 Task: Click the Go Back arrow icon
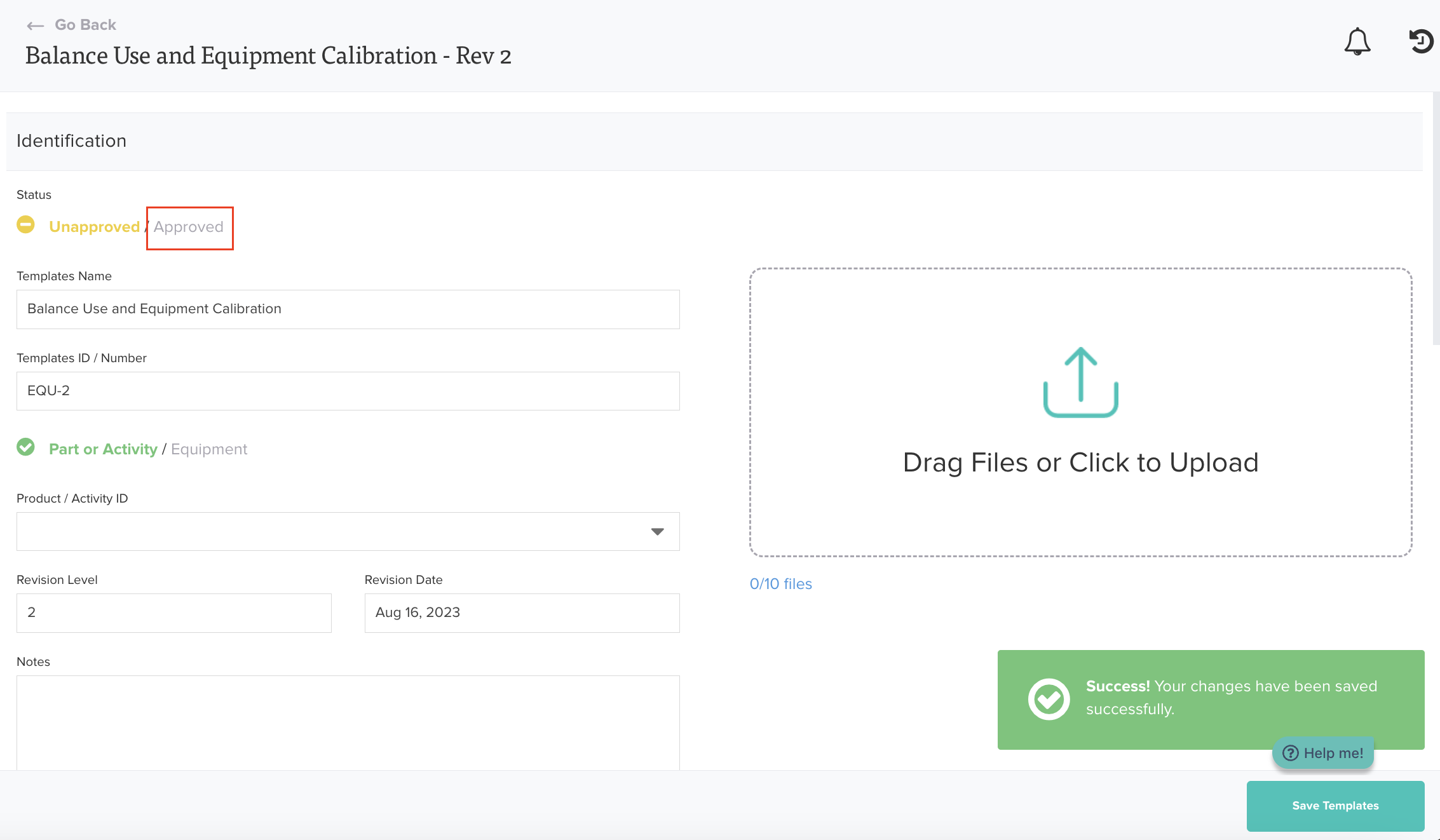tap(35, 26)
